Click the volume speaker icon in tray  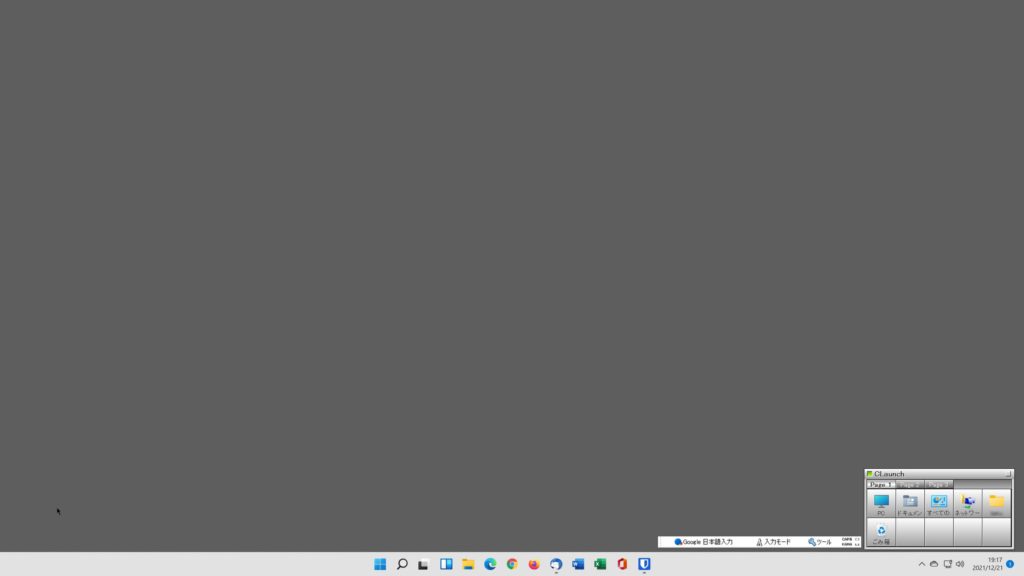960,564
